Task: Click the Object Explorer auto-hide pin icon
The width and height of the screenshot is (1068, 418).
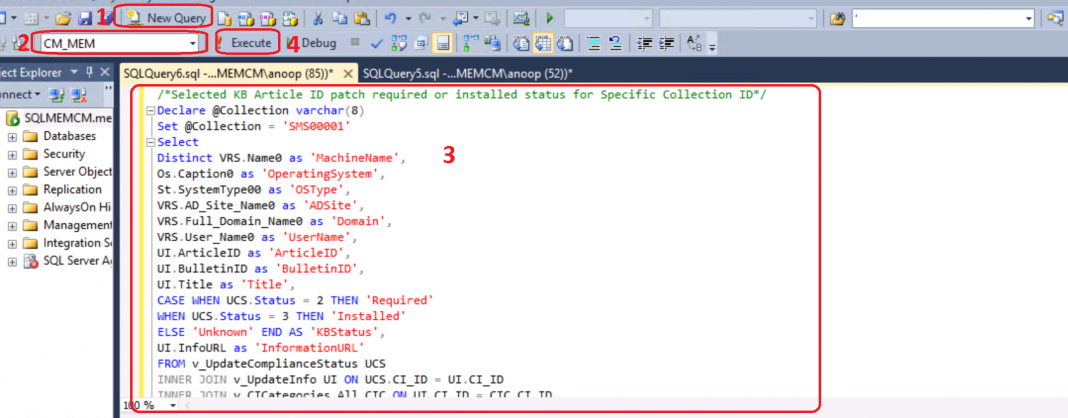Action: [x=89, y=72]
